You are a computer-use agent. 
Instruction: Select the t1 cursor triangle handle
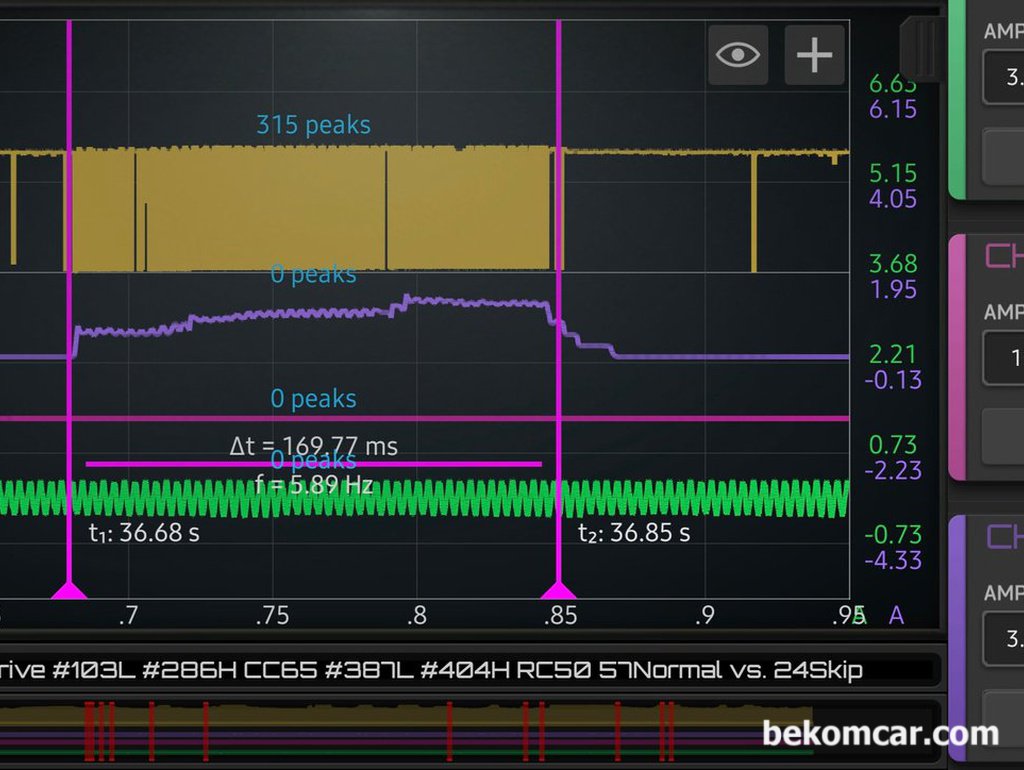[69, 590]
